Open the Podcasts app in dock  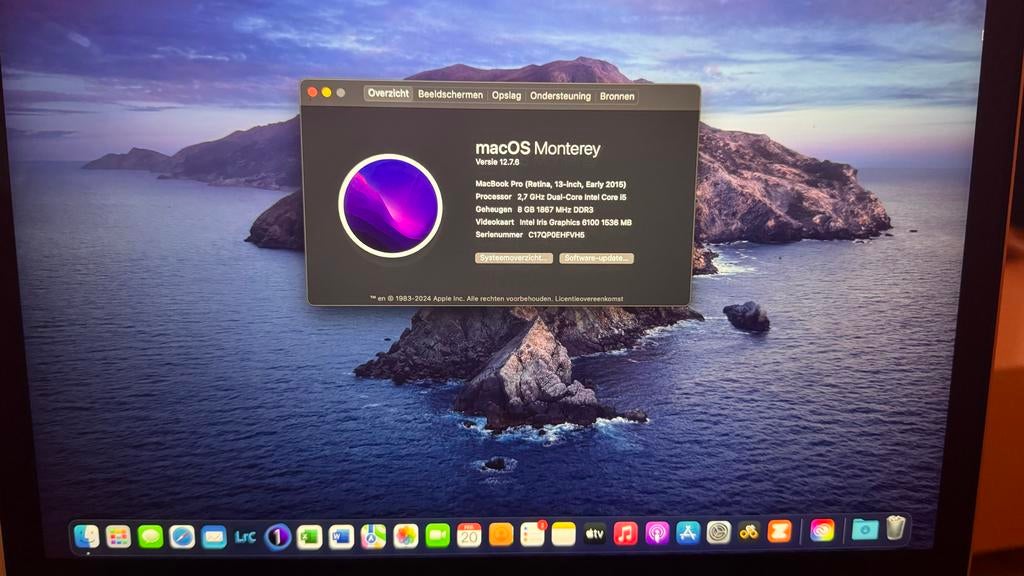(657, 534)
